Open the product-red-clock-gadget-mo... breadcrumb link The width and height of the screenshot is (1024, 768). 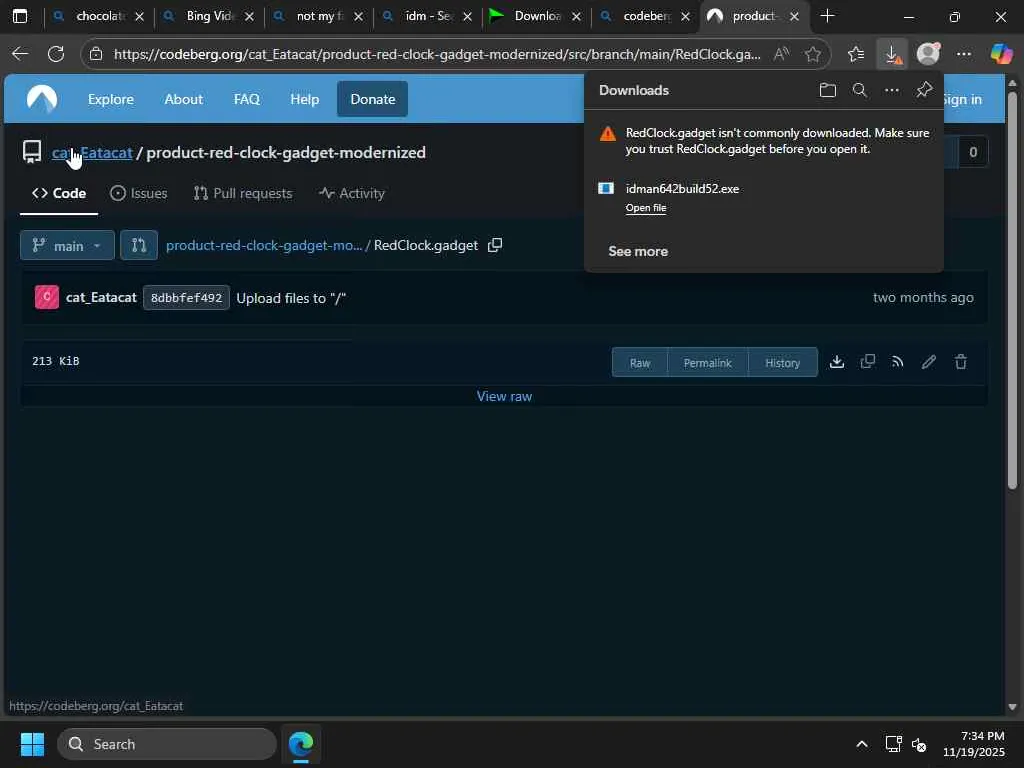point(264,246)
